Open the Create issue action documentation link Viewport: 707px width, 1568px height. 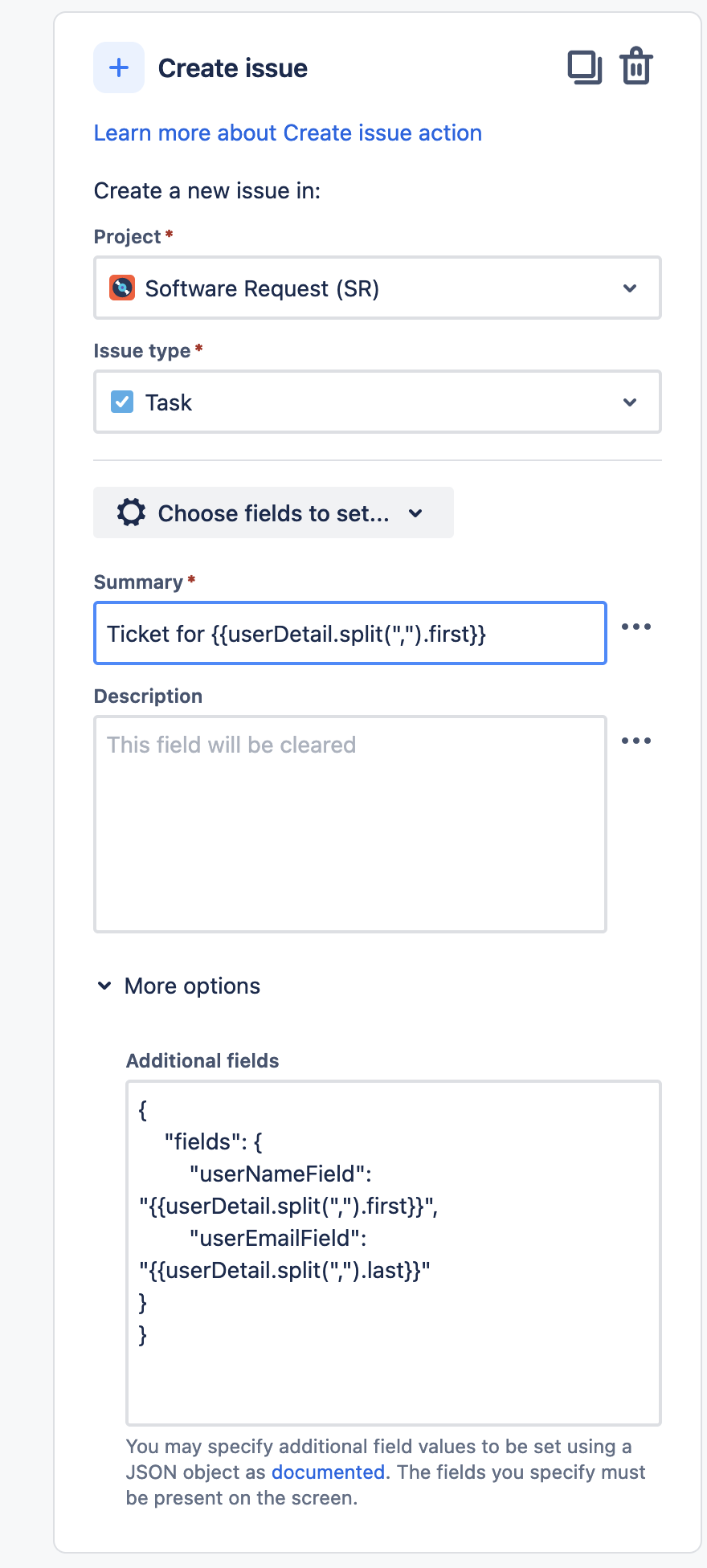287,133
